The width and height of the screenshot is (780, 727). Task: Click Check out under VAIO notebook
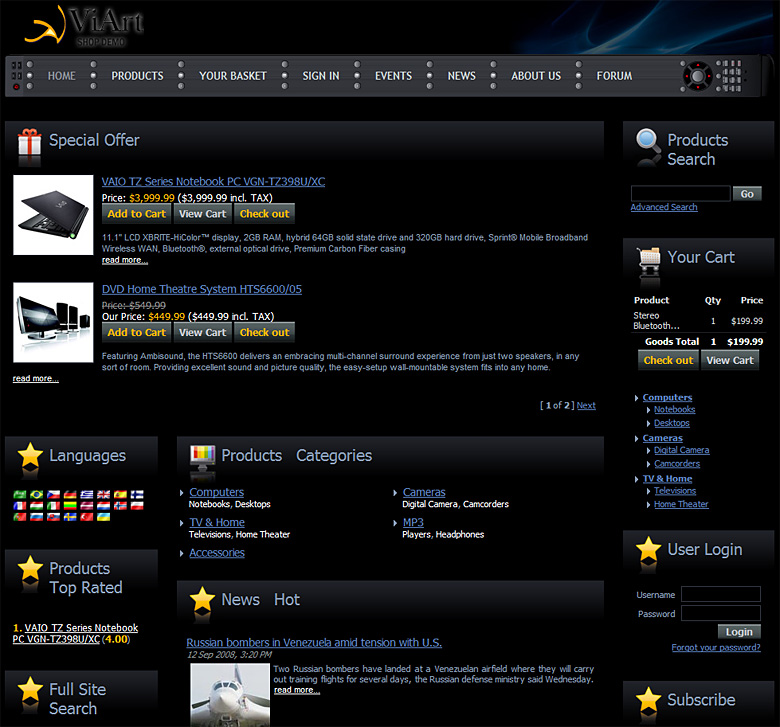point(264,214)
